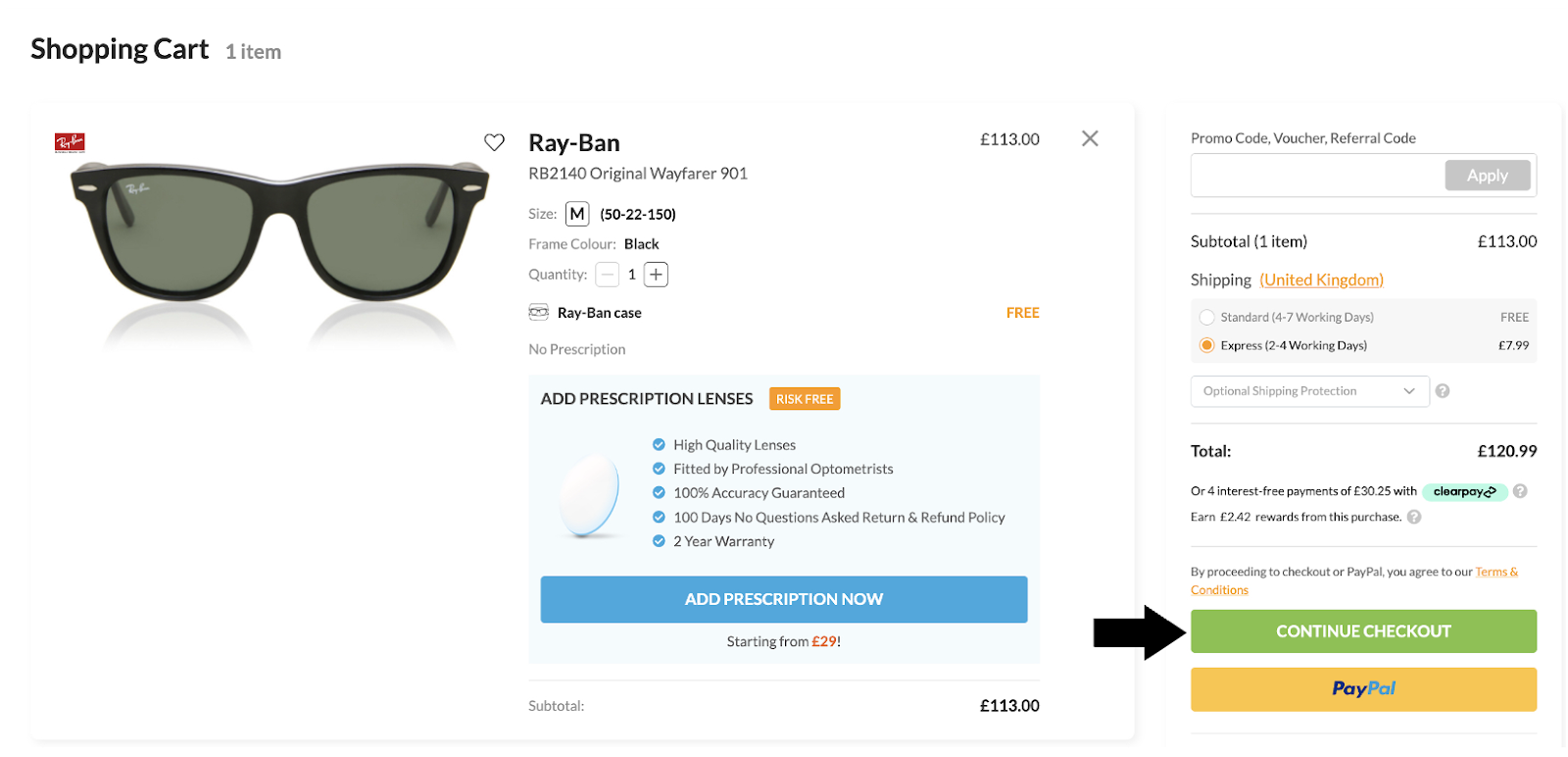Add sunglasses to wishlist with heart icon
The height and width of the screenshot is (757, 1568).
[494, 142]
